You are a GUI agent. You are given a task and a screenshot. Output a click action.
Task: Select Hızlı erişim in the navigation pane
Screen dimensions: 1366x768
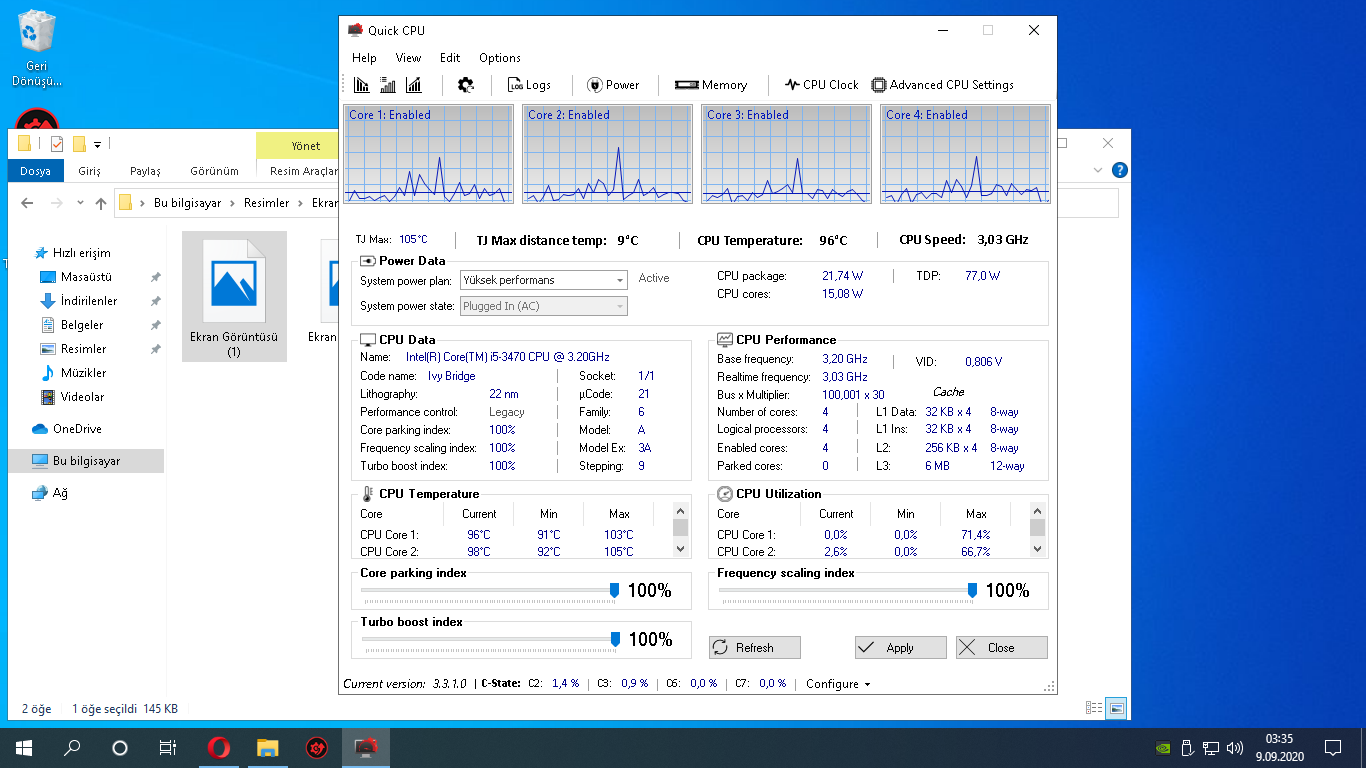pyautogui.click(x=82, y=253)
